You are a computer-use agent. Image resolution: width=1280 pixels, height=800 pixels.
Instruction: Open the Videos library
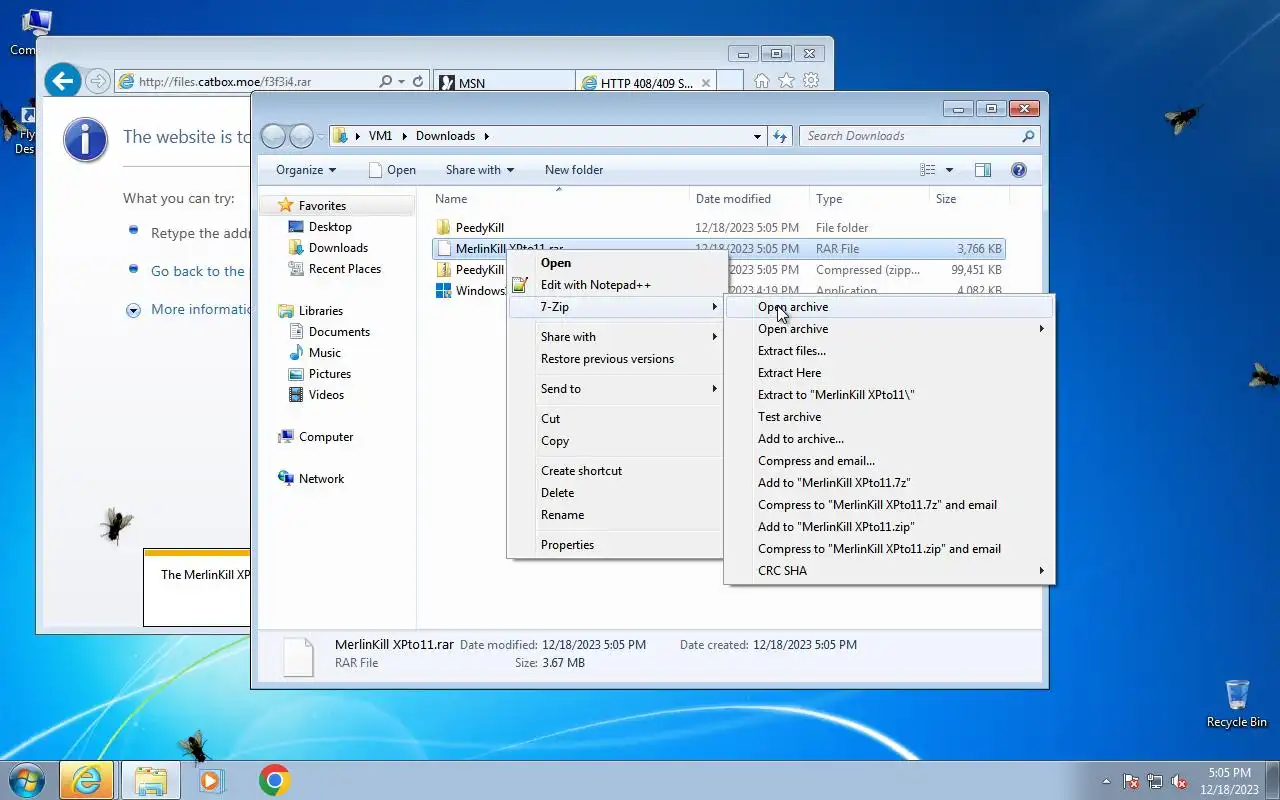(x=326, y=395)
